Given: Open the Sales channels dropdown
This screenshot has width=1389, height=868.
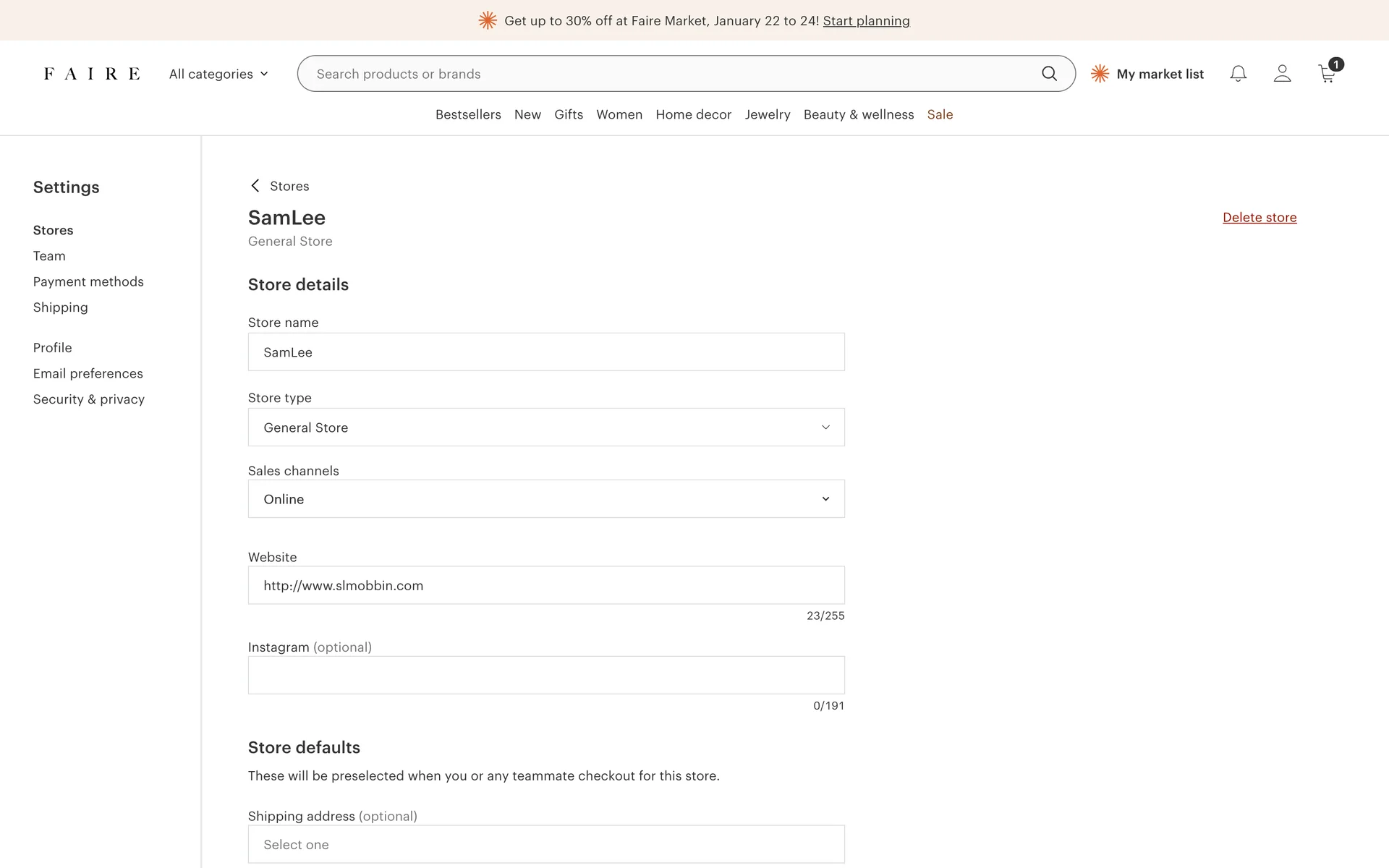Looking at the screenshot, I should pos(546,499).
